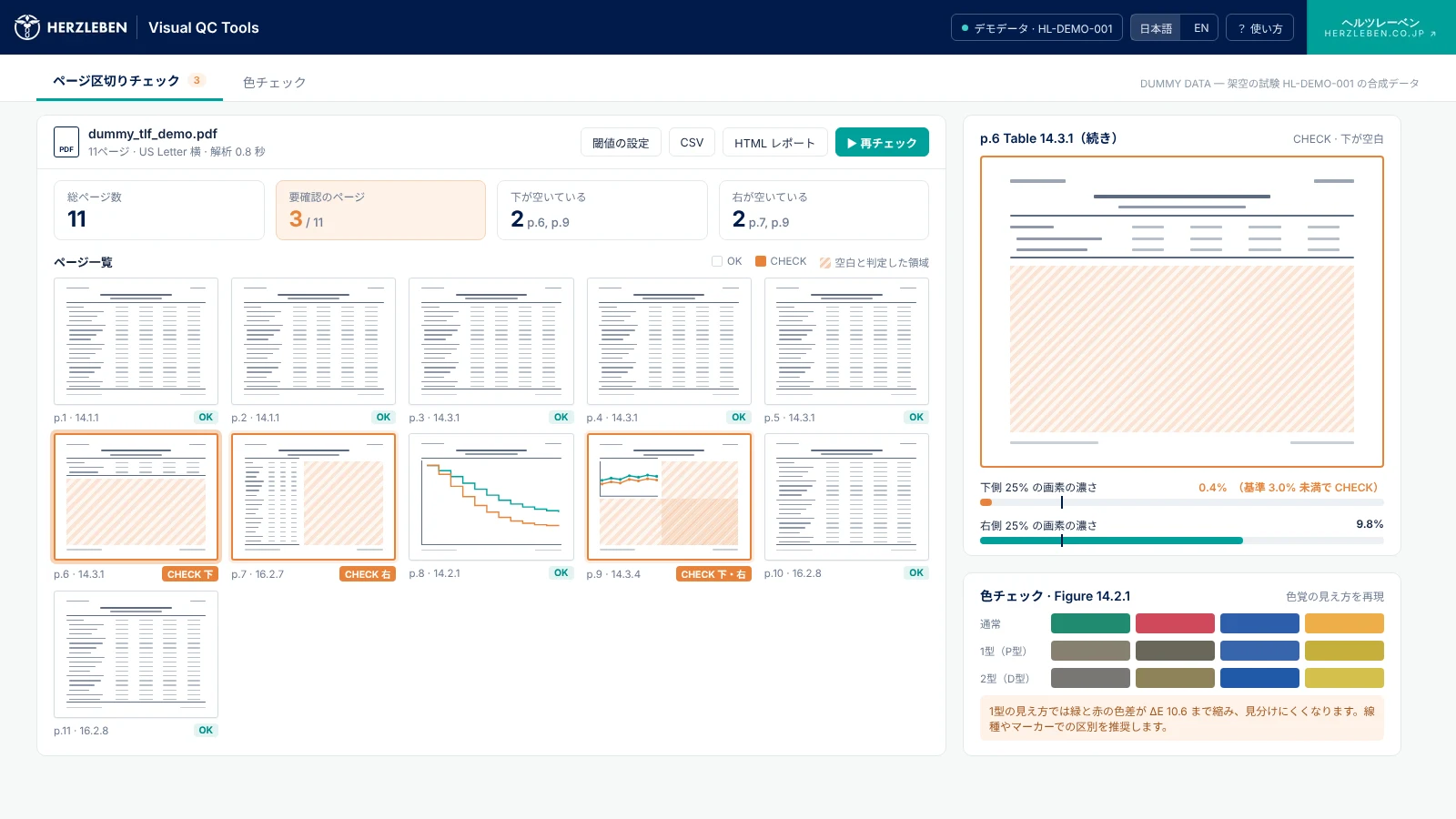Switch to the 色チェック tab
Image resolution: width=1456 pixels, height=819 pixels.
[x=274, y=82]
